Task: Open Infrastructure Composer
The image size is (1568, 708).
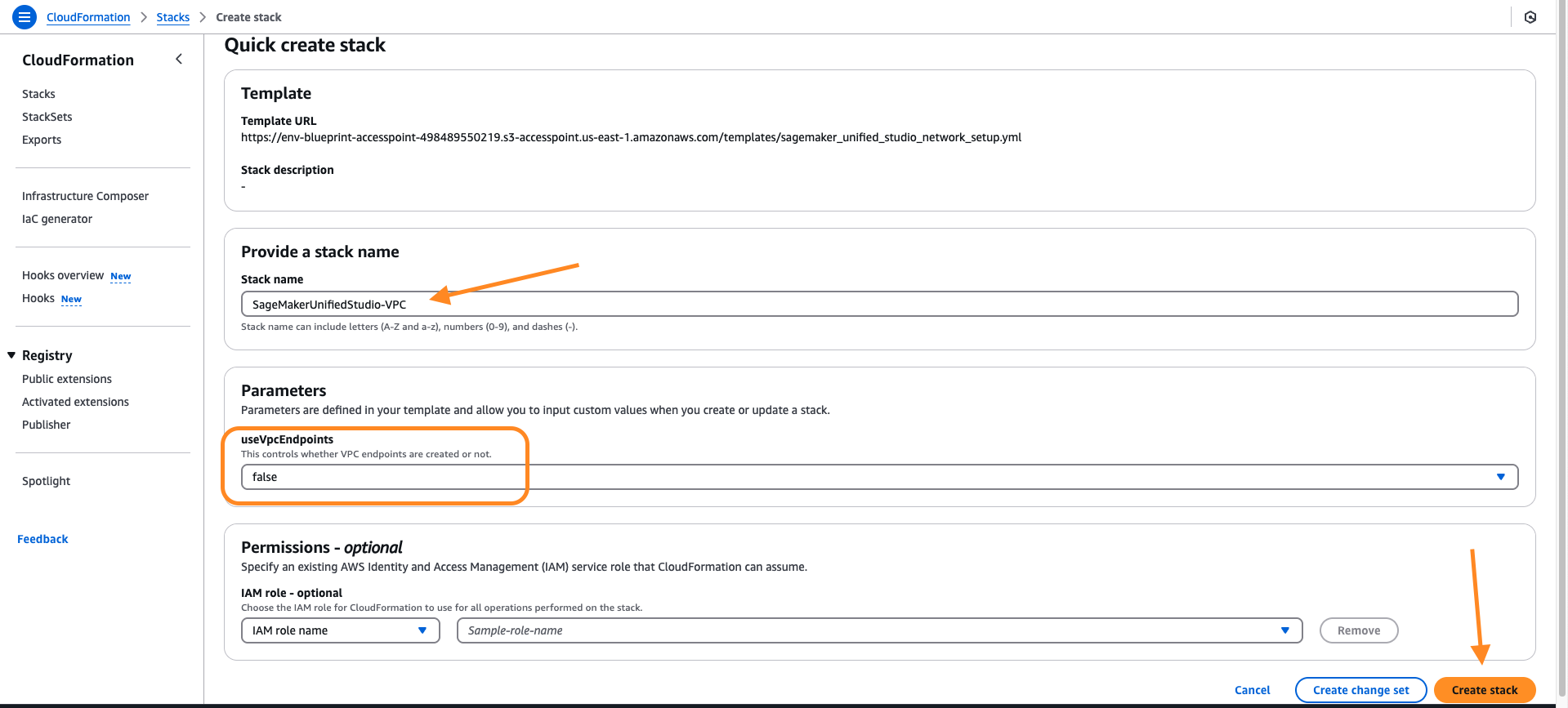Action: pos(85,196)
